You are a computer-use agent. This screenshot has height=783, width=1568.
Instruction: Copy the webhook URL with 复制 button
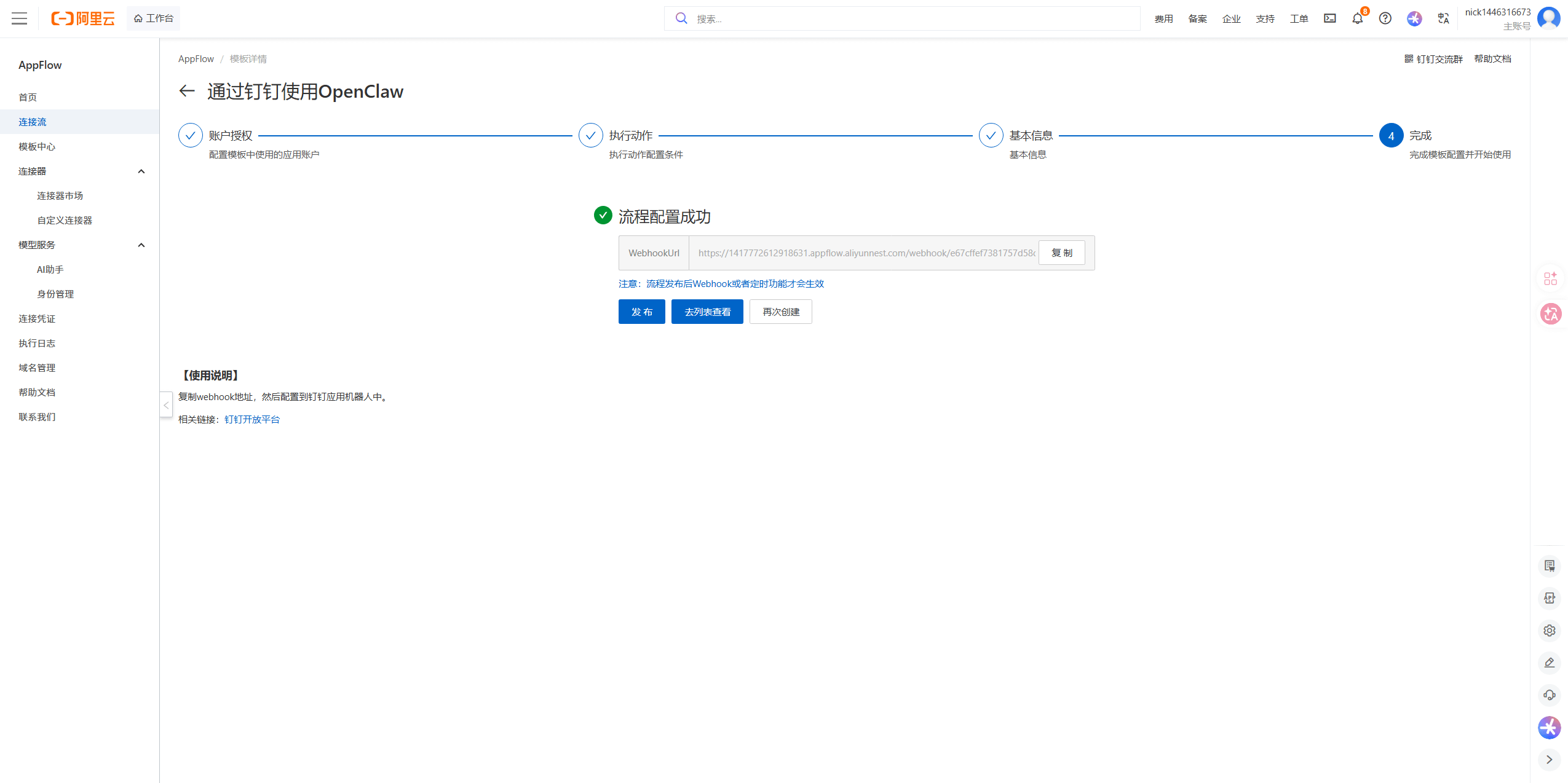point(1061,253)
